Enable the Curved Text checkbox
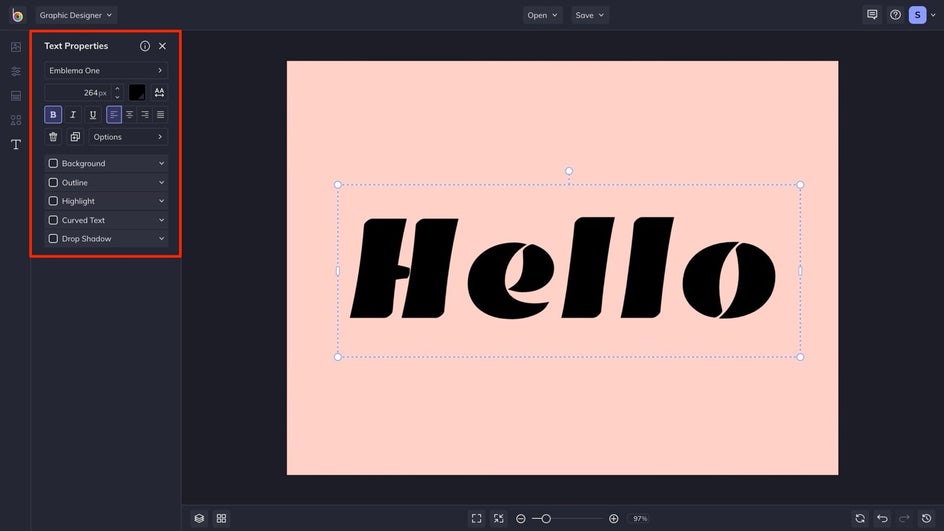The height and width of the screenshot is (531, 944). pyautogui.click(x=53, y=220)
